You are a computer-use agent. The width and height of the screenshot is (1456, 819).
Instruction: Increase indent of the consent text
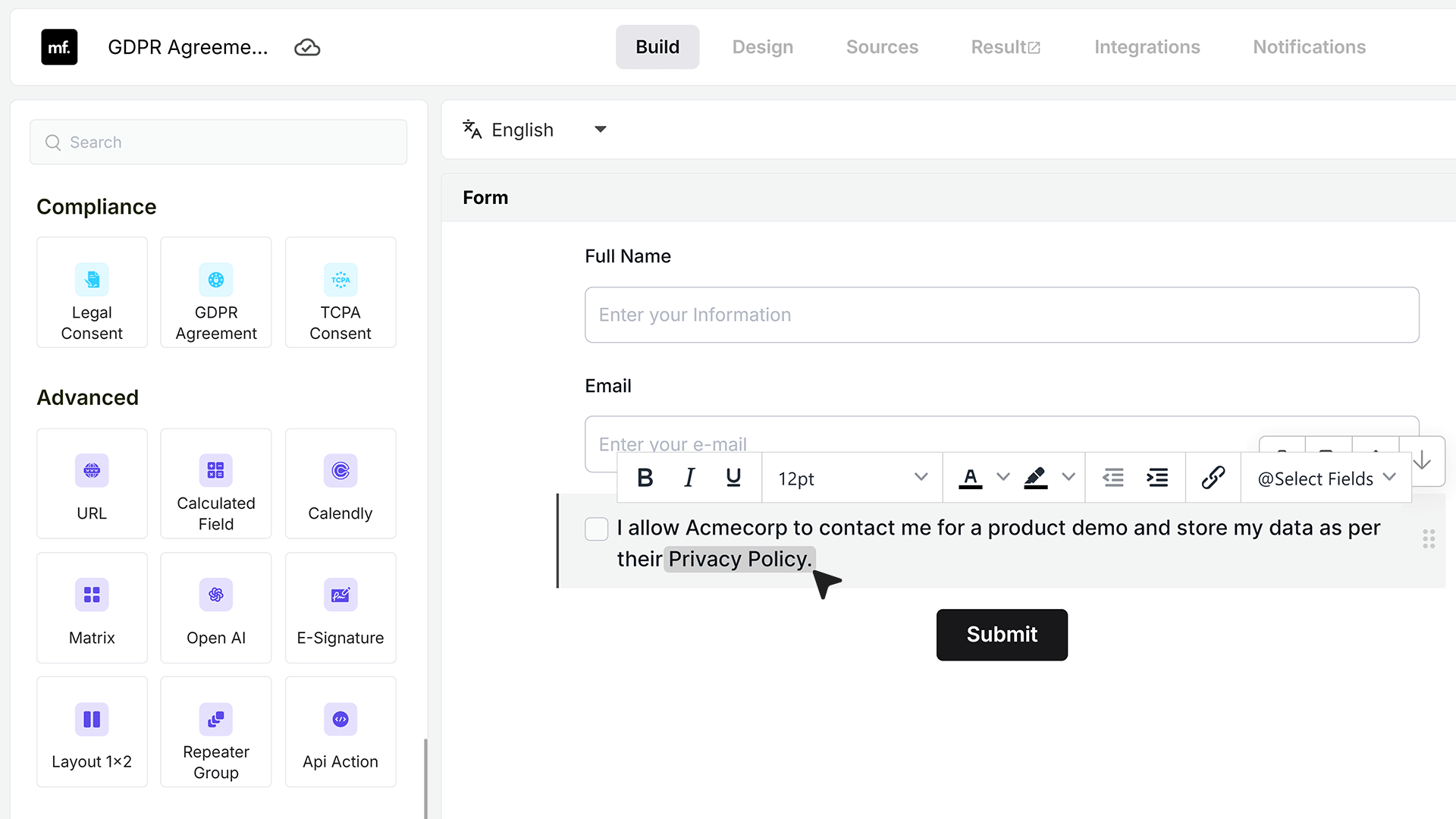pyautogui.click(x=1157, y=478)
